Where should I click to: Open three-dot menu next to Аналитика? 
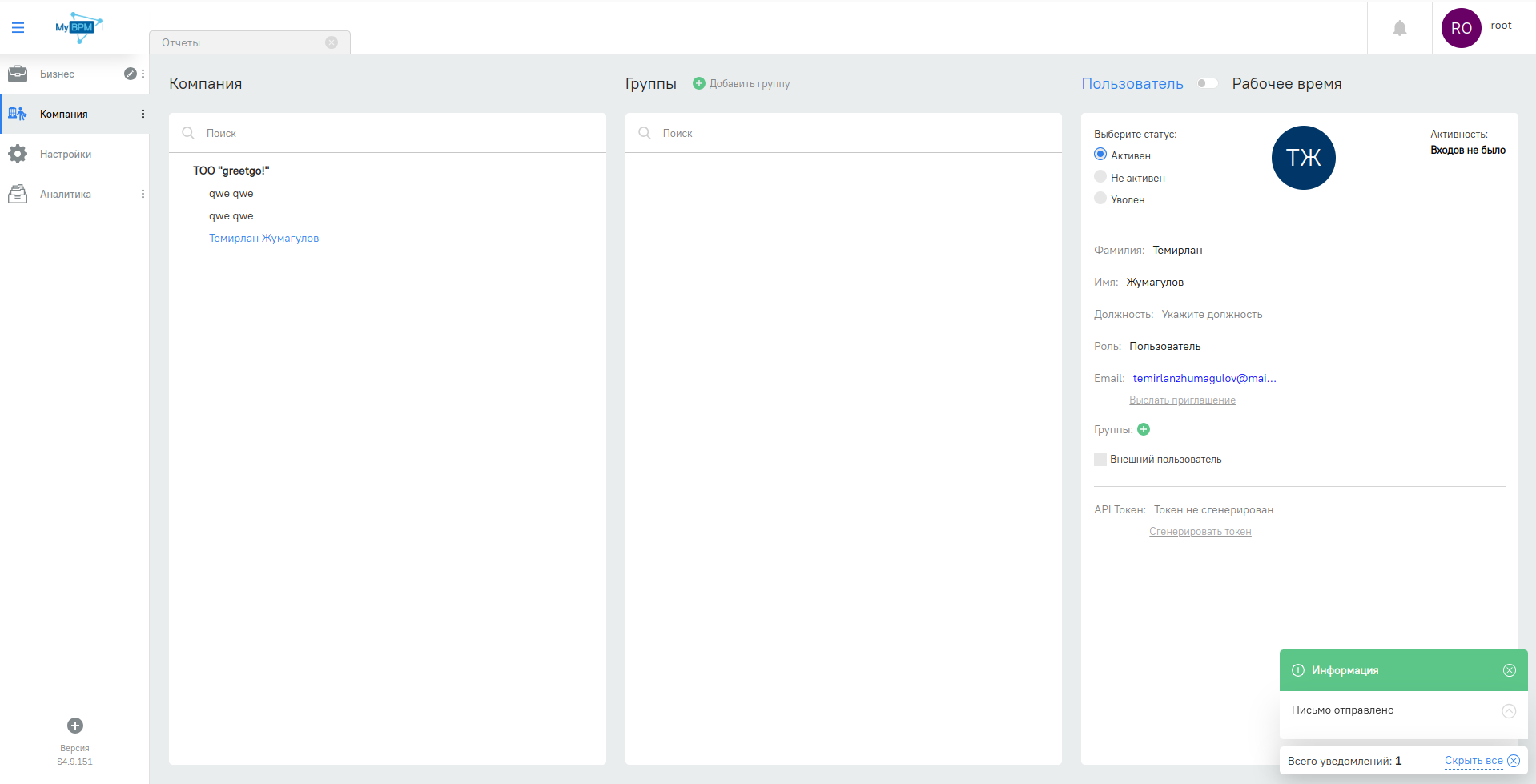[143, 194]
